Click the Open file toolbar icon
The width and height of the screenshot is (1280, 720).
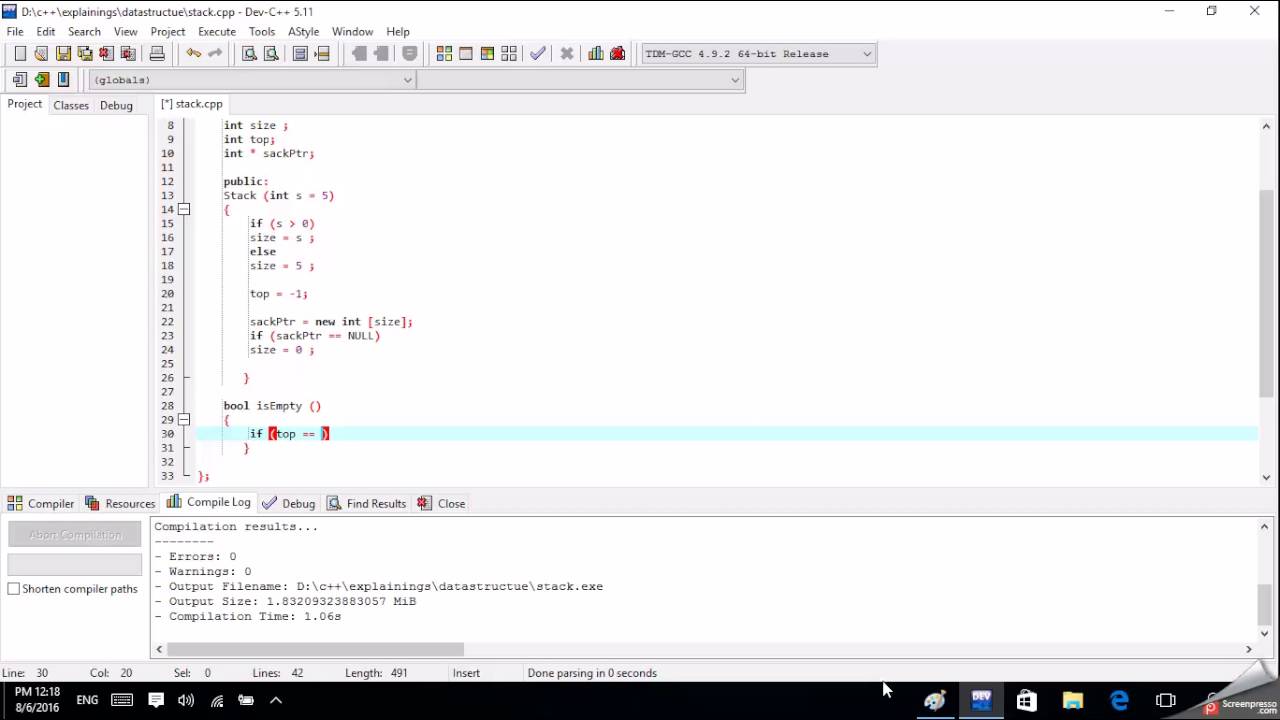point(41,54)
